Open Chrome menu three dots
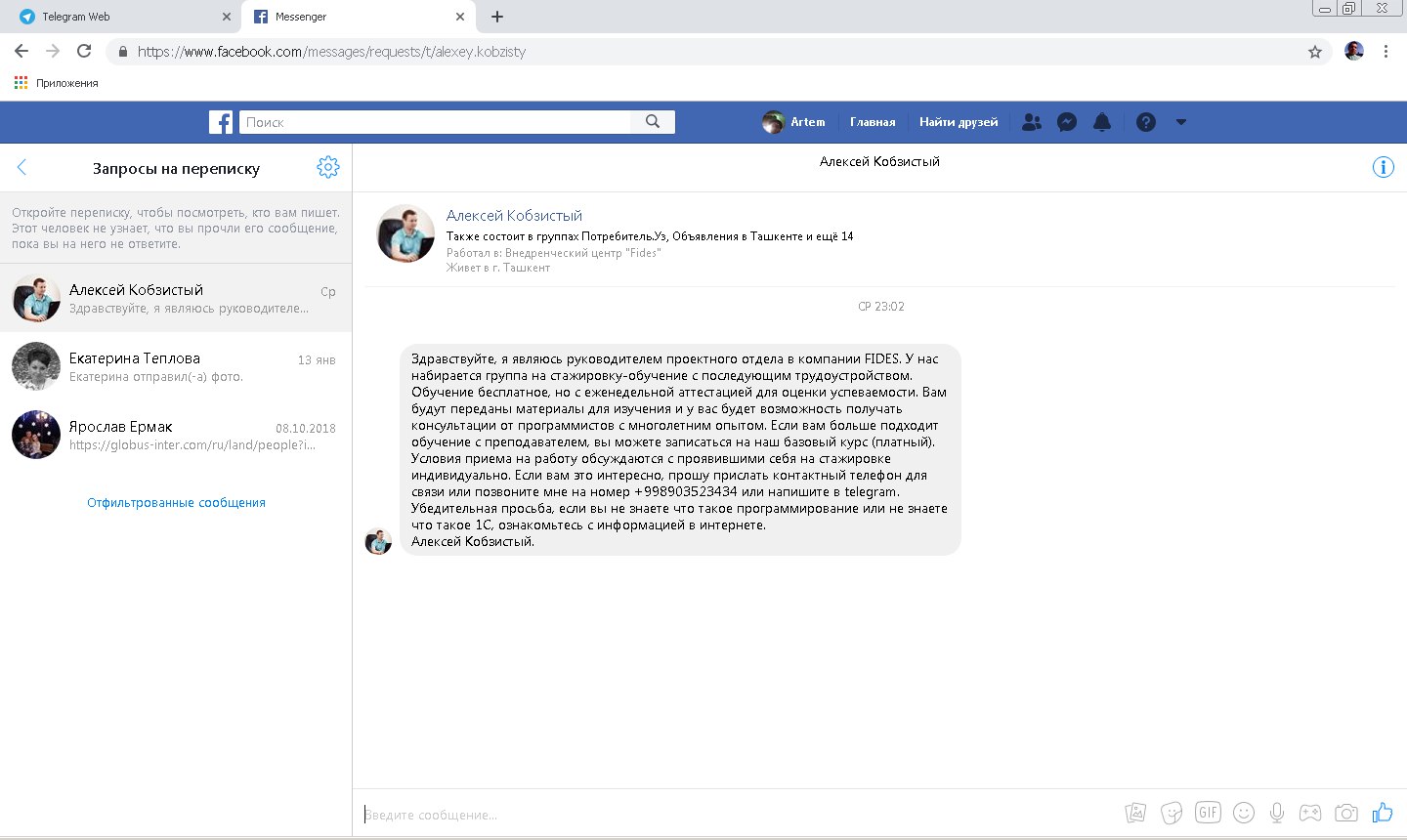 click(x=1386, y=52)
